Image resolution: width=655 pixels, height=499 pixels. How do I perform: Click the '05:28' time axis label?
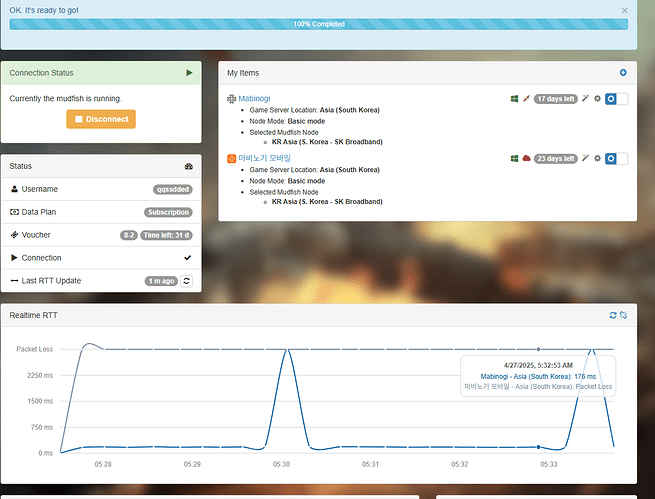103,464
